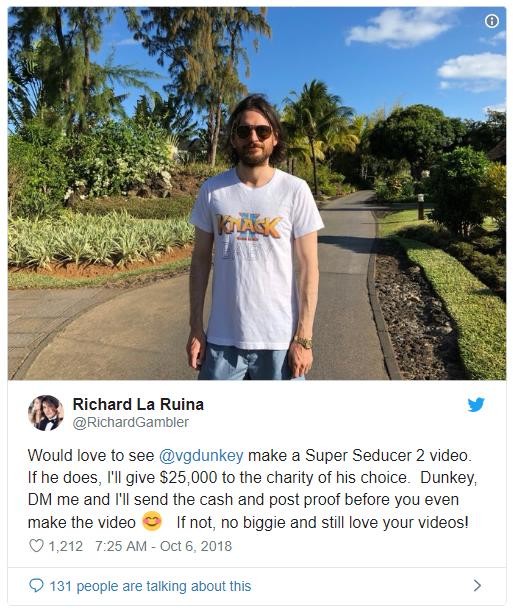
Task: Click the sunglasses on the man's face
Action: pos(254,132)
